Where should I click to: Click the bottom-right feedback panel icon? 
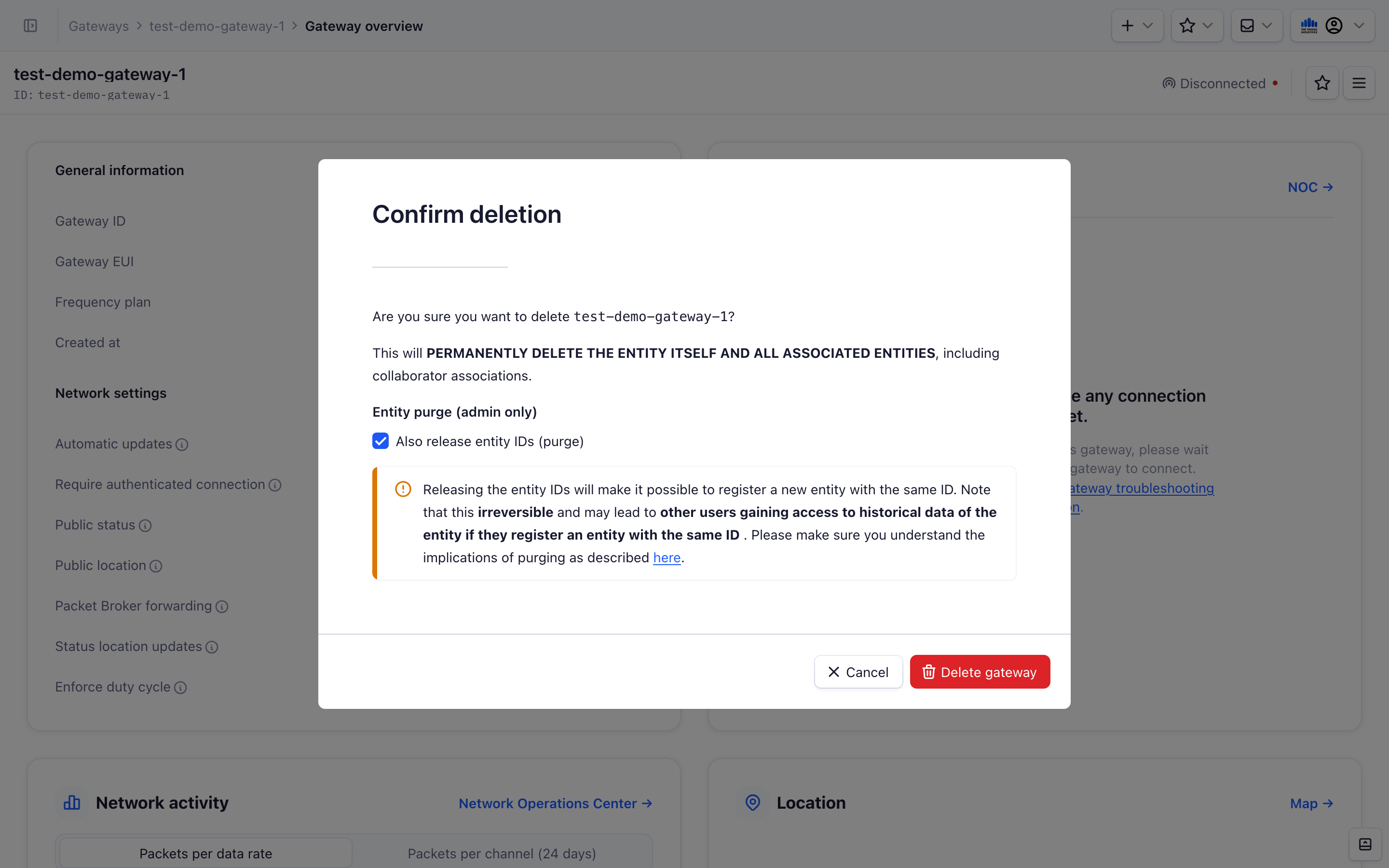coord(1365,844)
